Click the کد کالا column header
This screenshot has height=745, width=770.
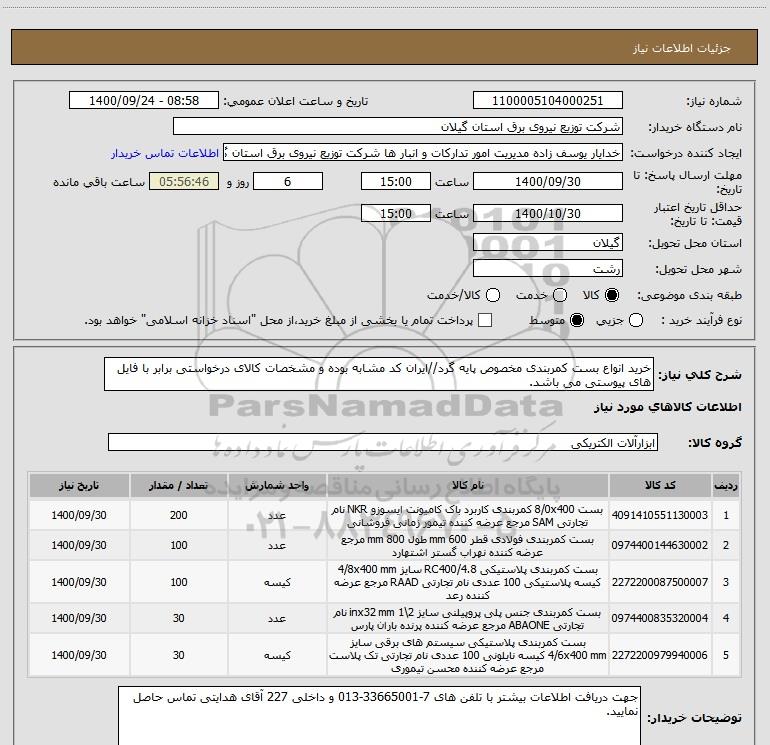(x=660, y=486)
